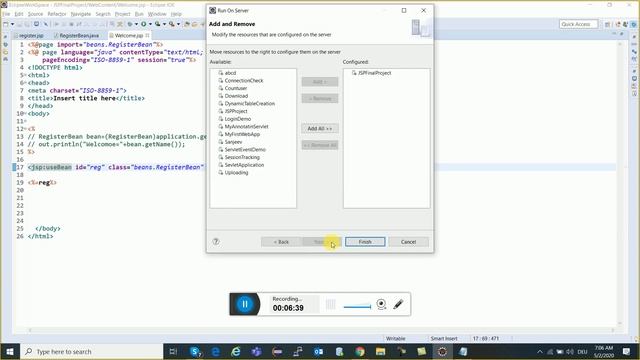Viewport: 640px width, 360px height.
Task: Open the dialog help question-mark icon
Action: point(216,242)
